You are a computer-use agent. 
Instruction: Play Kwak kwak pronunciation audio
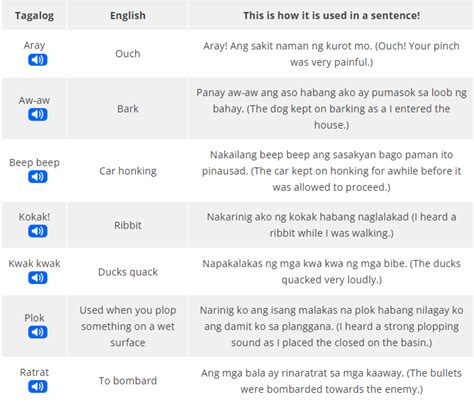pos(38,278)
